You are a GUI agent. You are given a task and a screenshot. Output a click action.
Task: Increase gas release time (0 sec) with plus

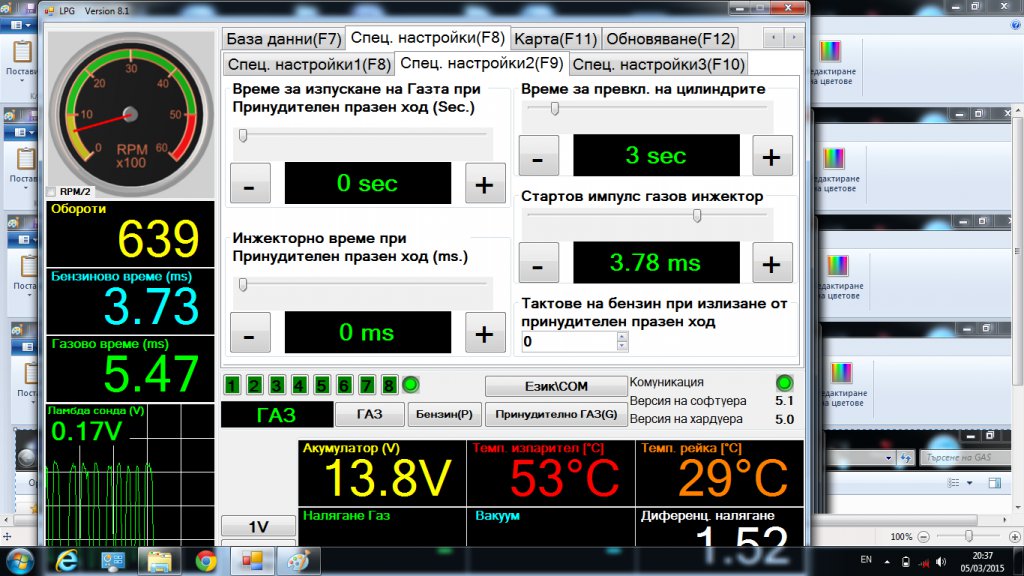coord(485,184)
